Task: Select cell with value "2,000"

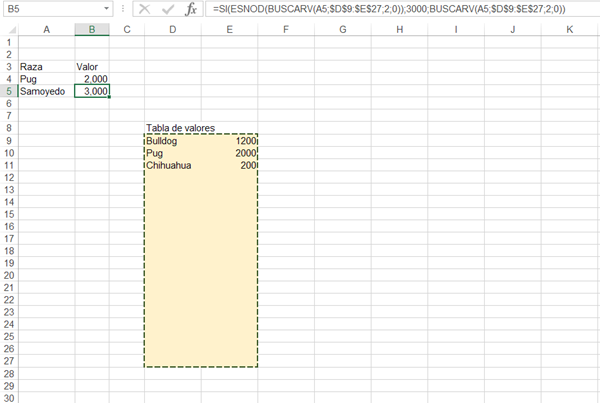Action: [x=92, y=79]
